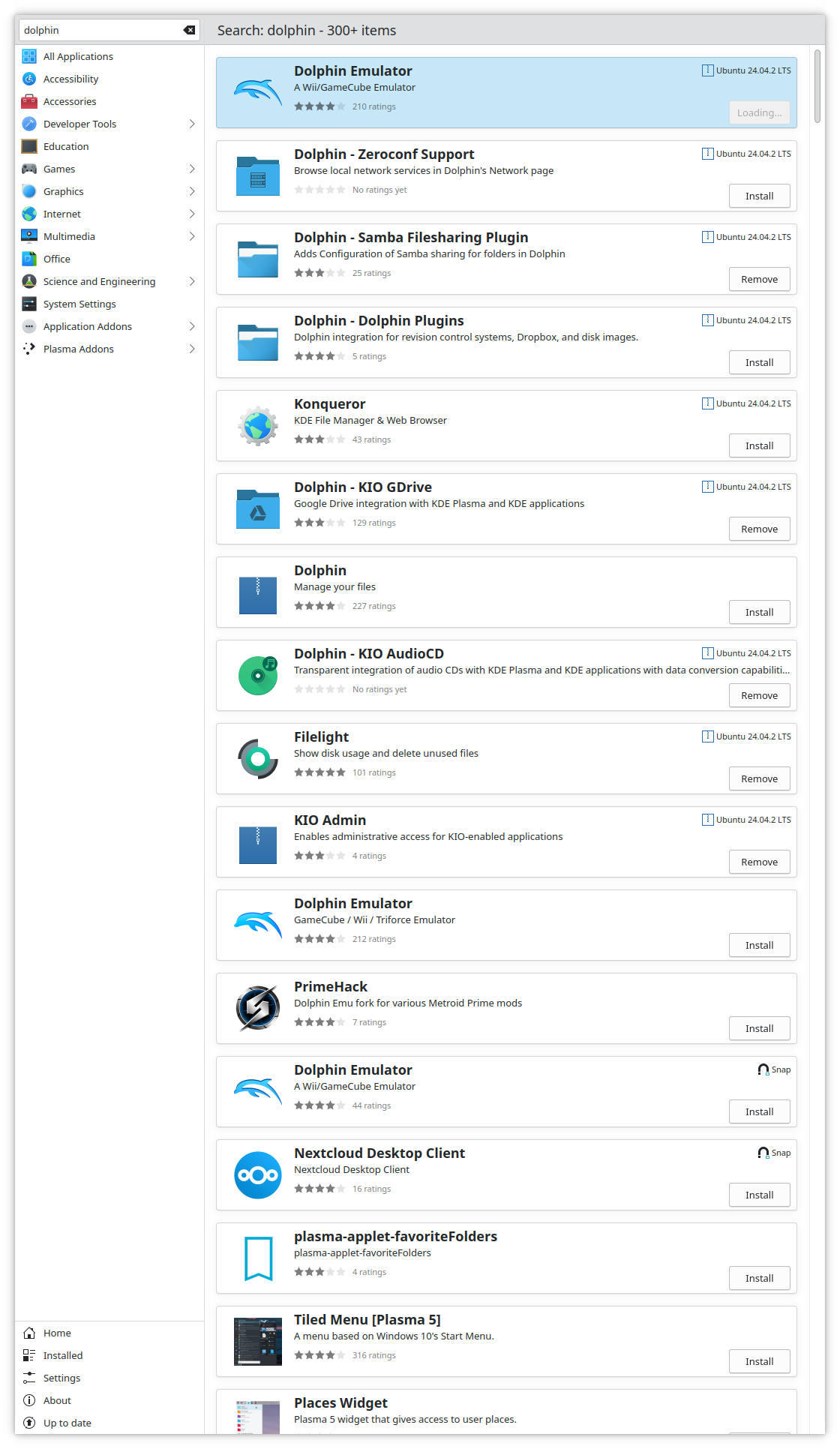Install plasma-applet-favoriteFolders
The height and width of the screenshot is (1449, 840).
pyautogui.click(x=760, y=1278)
